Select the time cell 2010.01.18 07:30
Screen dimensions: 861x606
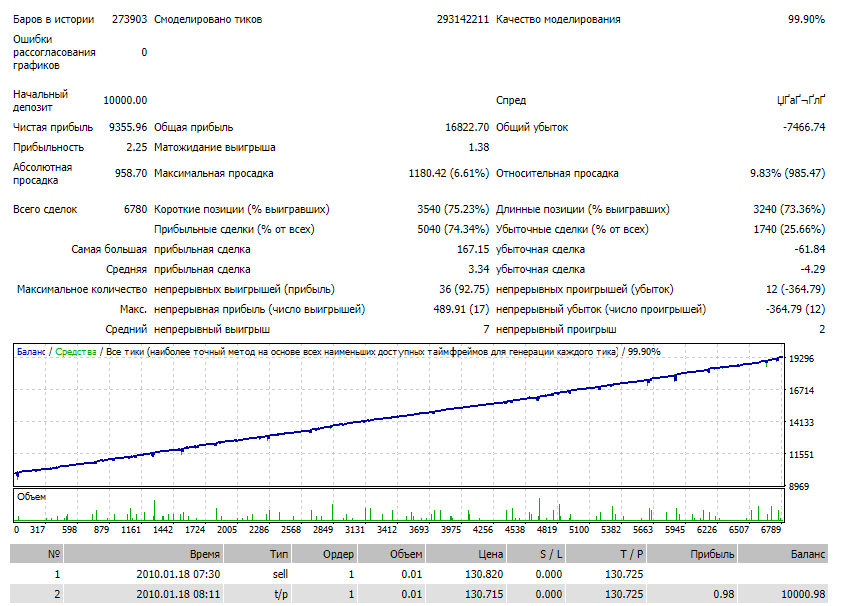coord(178,574)
